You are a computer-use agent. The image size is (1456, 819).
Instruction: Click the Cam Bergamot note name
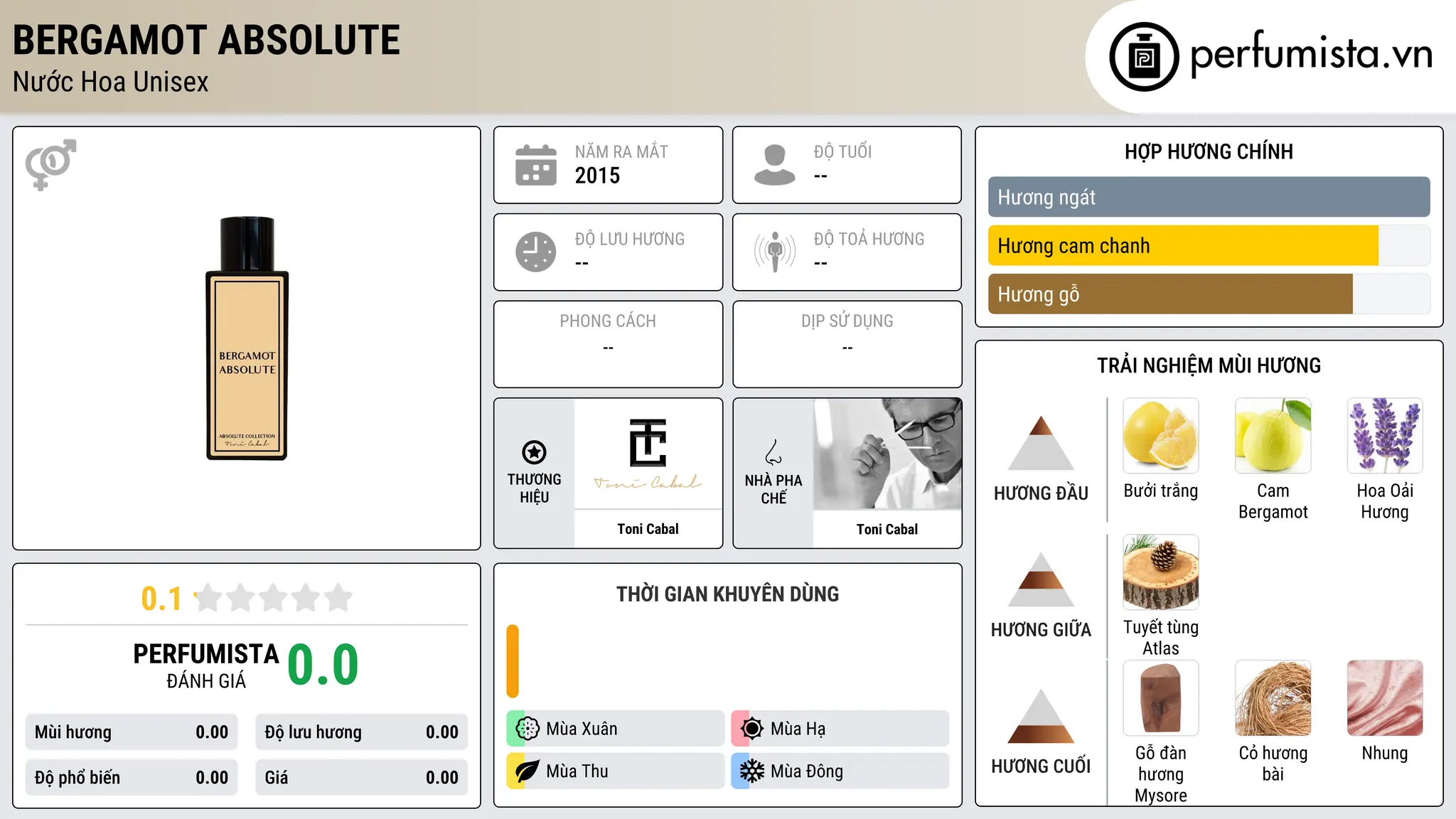[1273, 501]
